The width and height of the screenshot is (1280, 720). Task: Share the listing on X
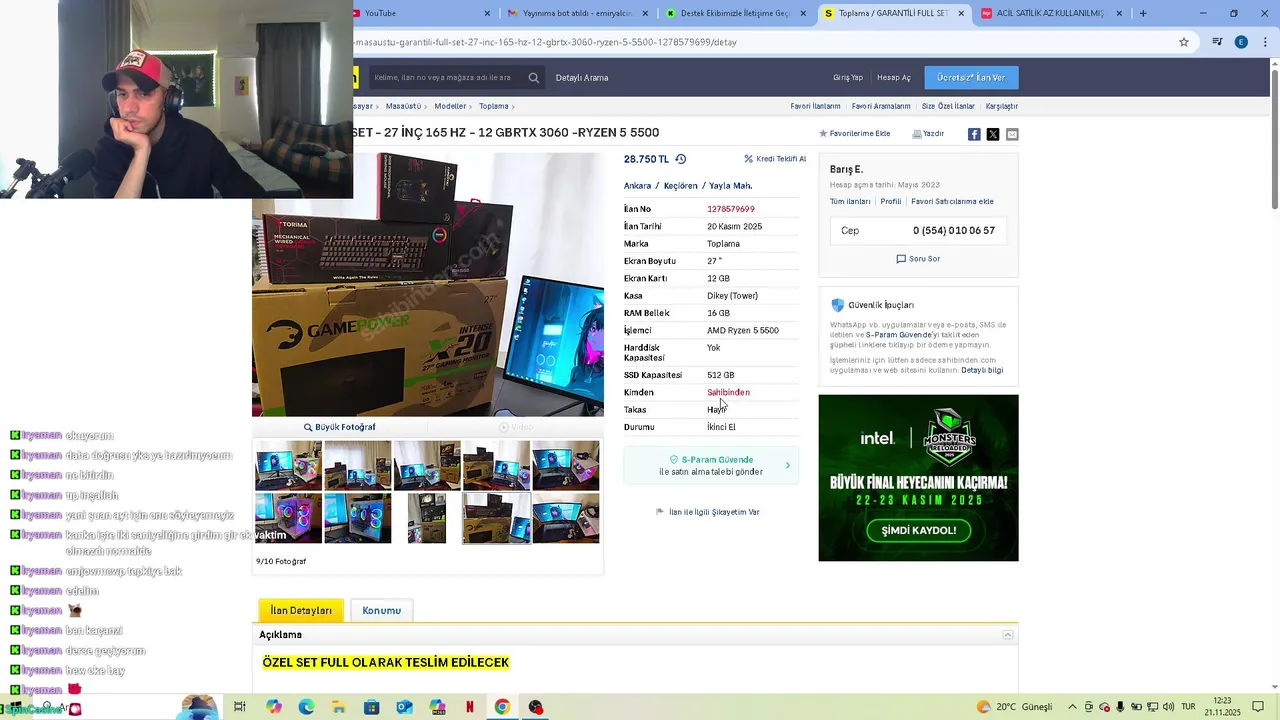(x=993, y=134)
